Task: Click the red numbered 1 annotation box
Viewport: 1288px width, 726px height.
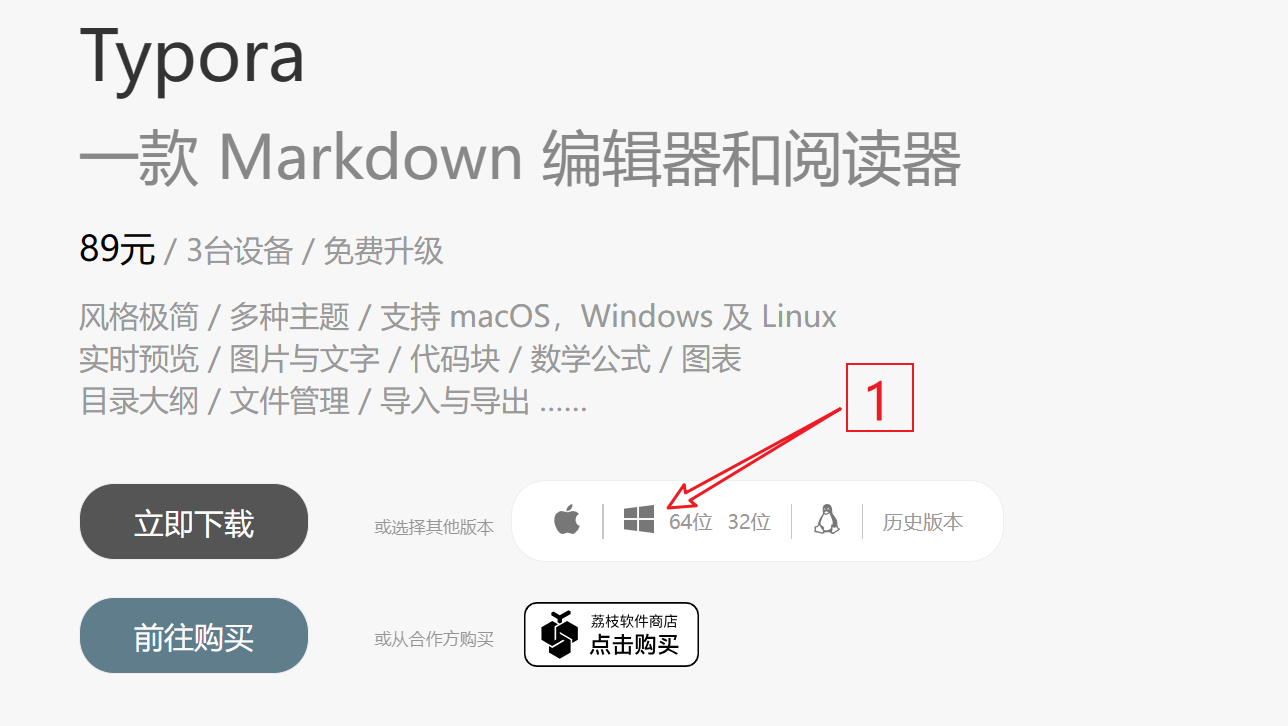Action: point(880,398)
